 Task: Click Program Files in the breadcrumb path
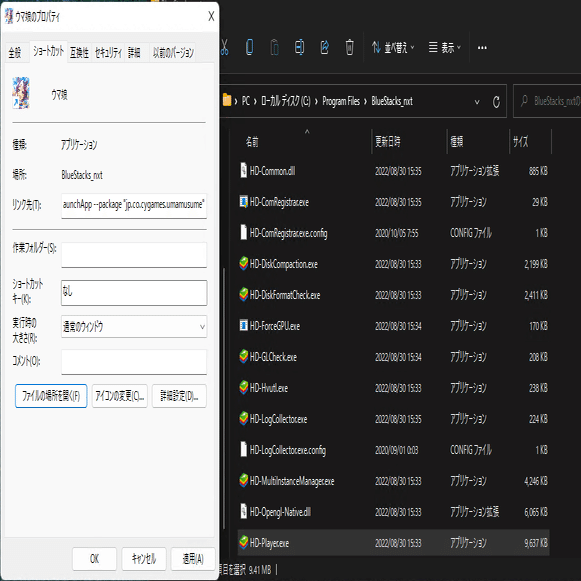[x=341, y=101]
